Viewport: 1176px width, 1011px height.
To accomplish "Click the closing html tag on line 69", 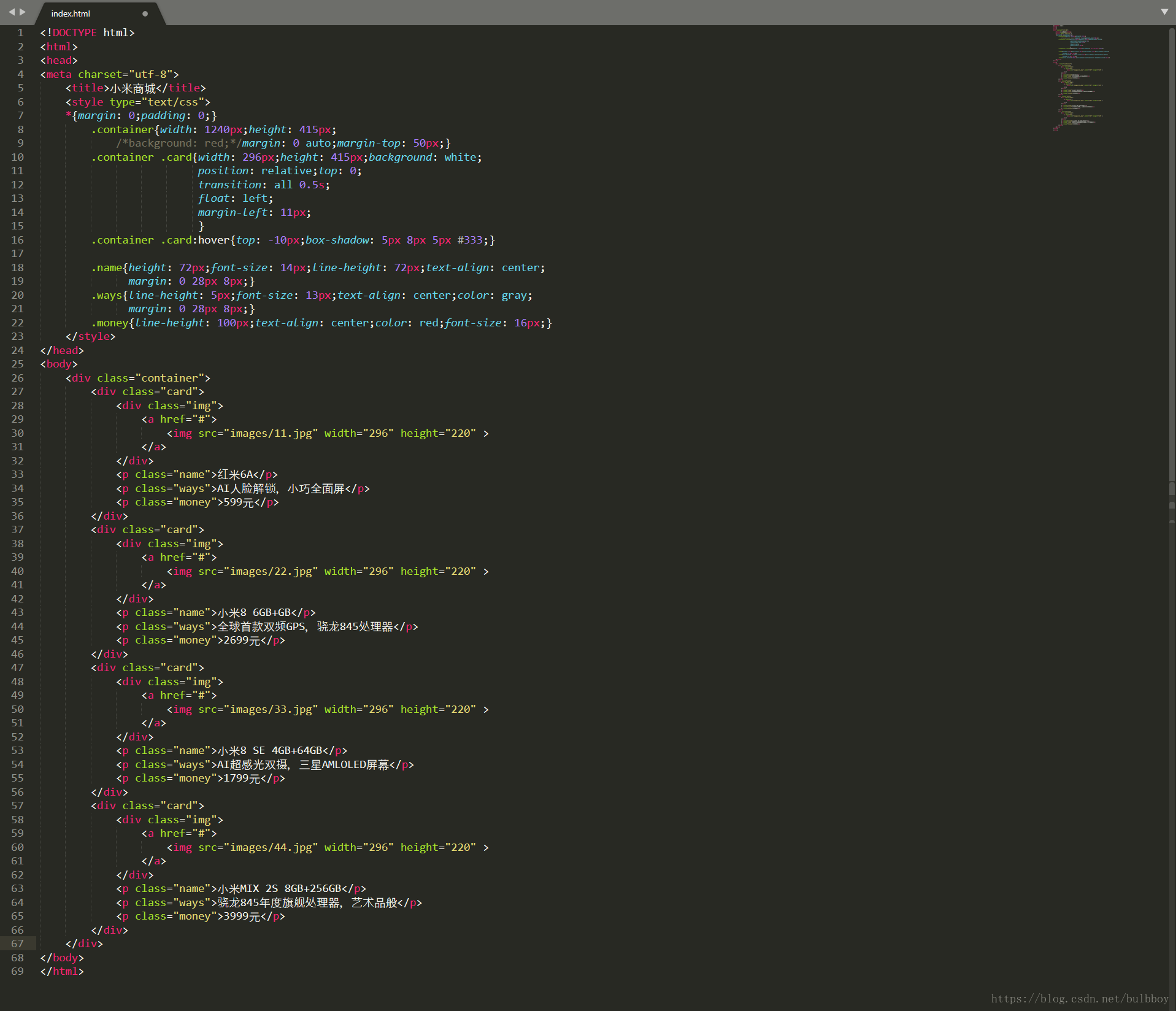I will [x=62, y=971].
